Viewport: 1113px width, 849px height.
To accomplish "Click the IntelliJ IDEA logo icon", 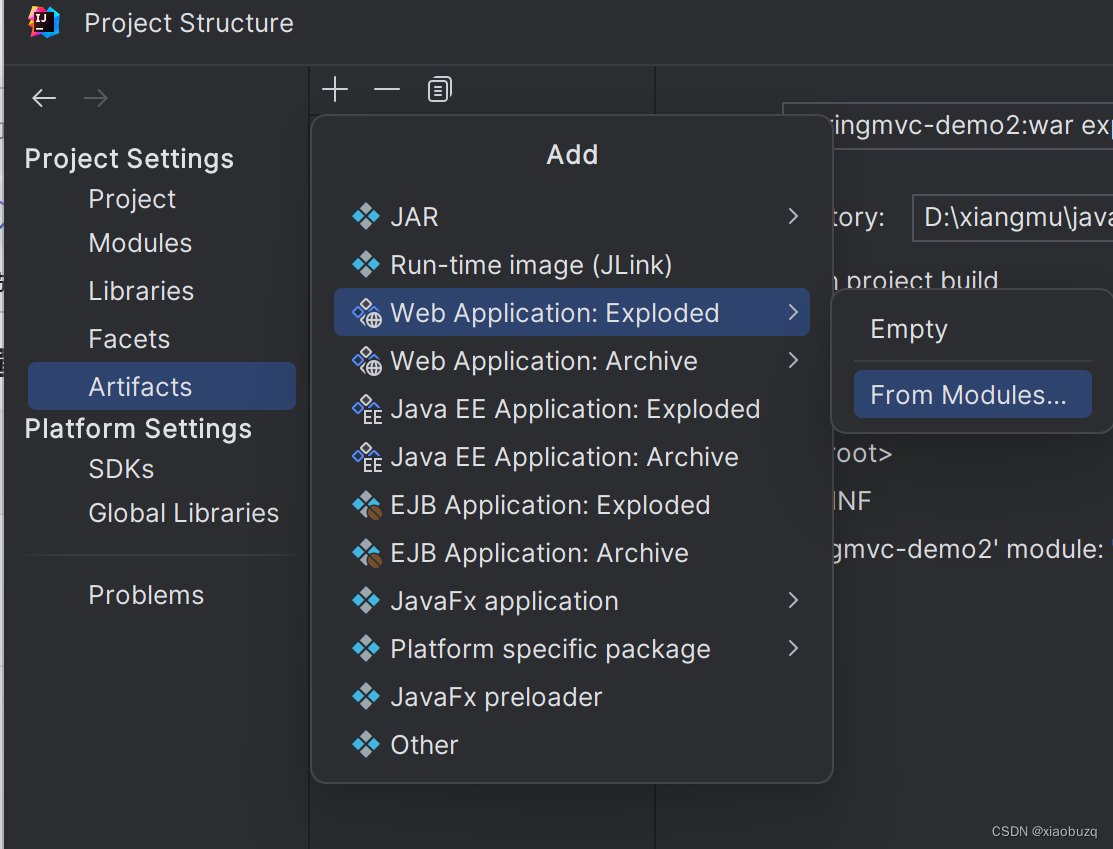I will click(44, 22).
